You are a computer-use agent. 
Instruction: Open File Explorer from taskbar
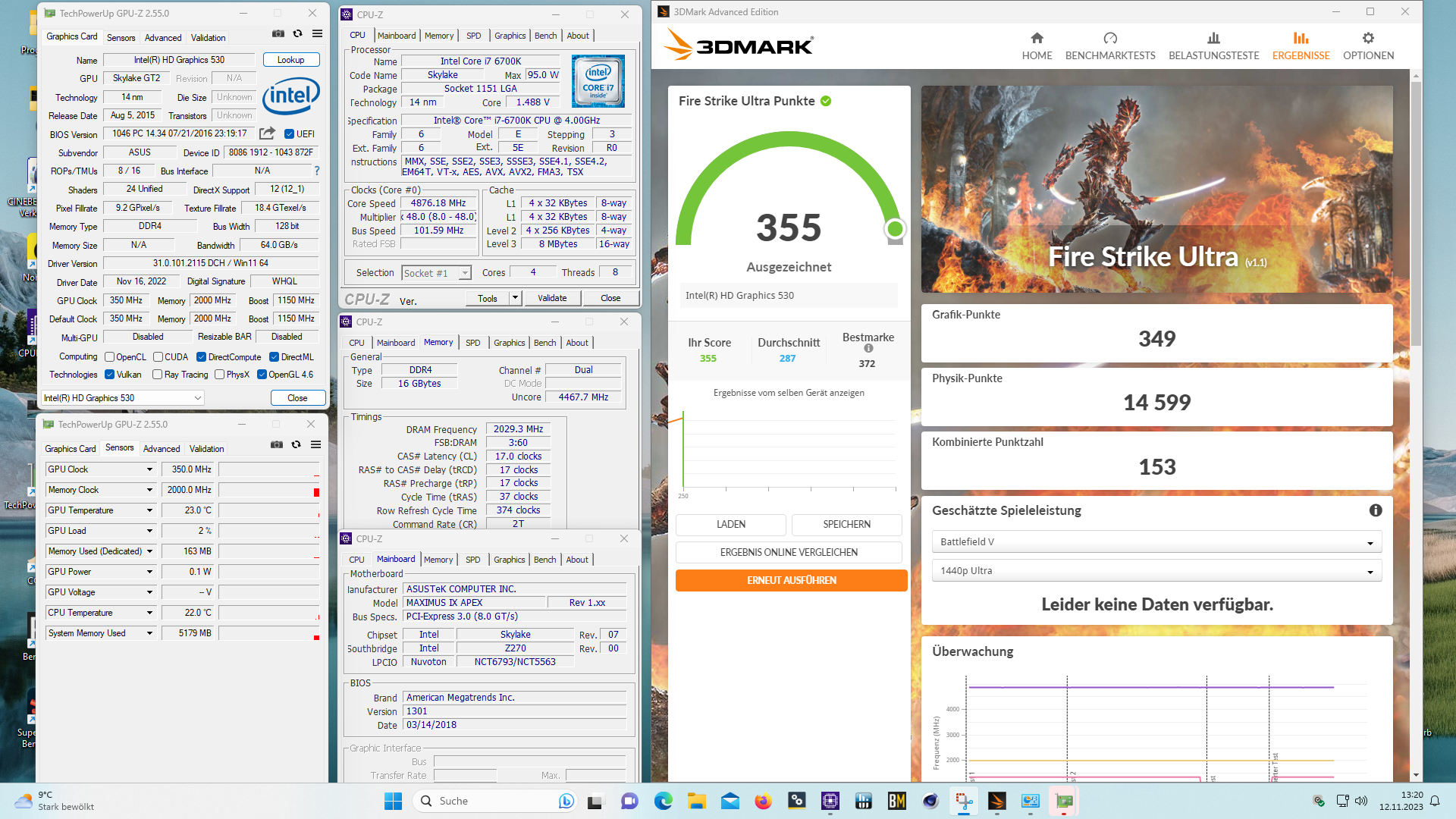click(696, 801)
